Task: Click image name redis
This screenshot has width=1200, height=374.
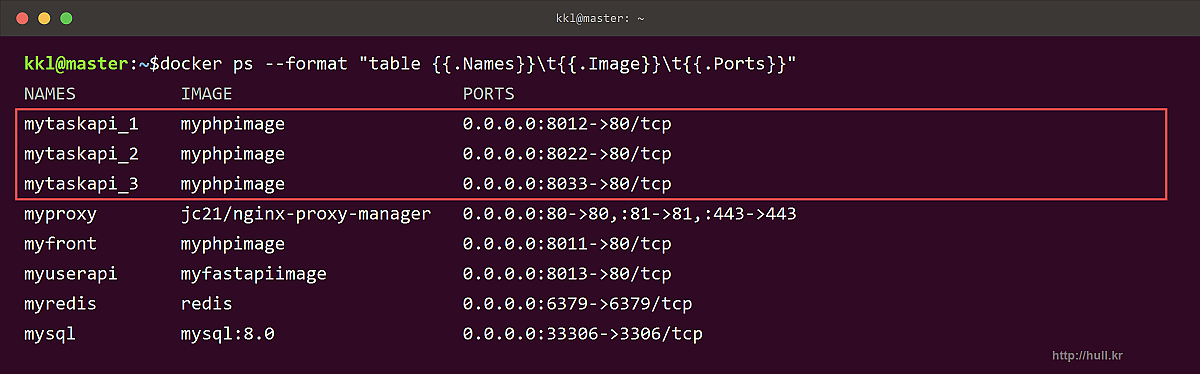Action: (207, 304)
